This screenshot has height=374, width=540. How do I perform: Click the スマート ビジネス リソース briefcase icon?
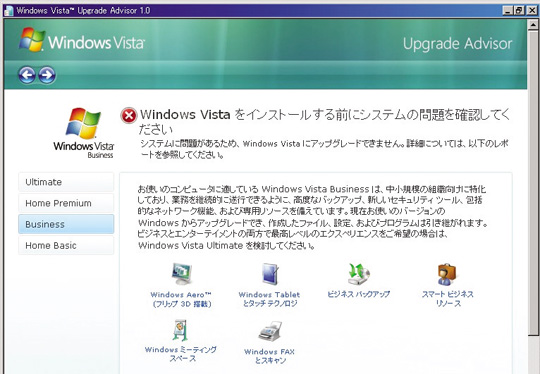click(447, 274)
